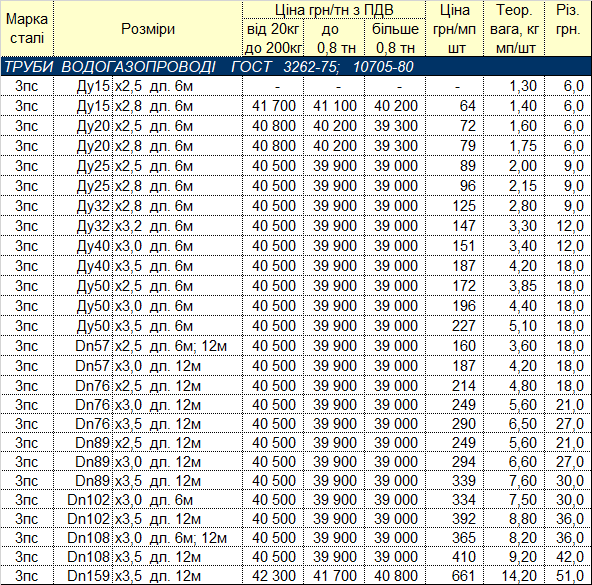
Task: Select the 'Ду32 x3,2 дл. 6м' cell
Action: 148,226
